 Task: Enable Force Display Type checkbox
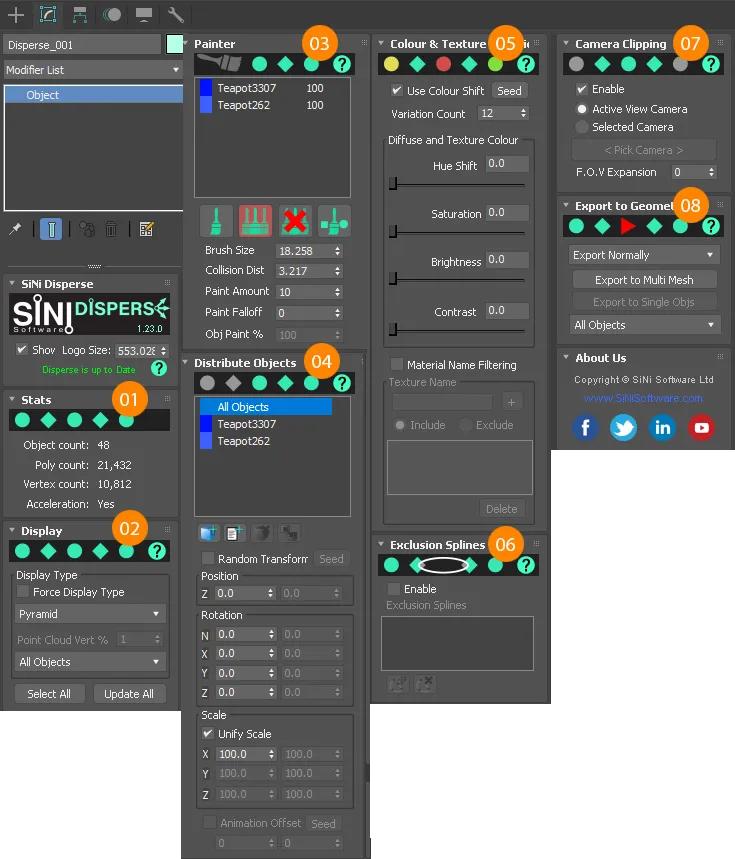[x=23, y=592]
